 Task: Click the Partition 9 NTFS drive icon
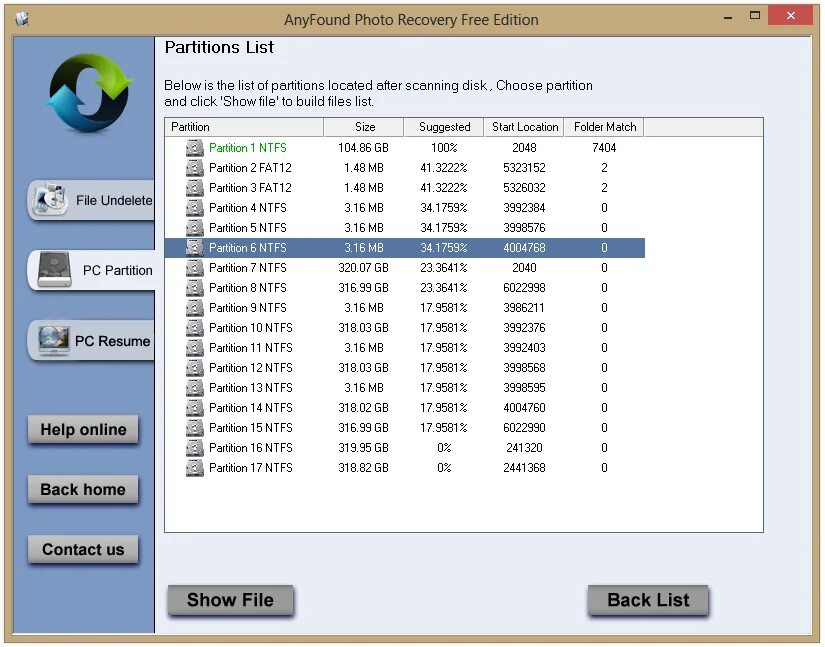(195, 308)
